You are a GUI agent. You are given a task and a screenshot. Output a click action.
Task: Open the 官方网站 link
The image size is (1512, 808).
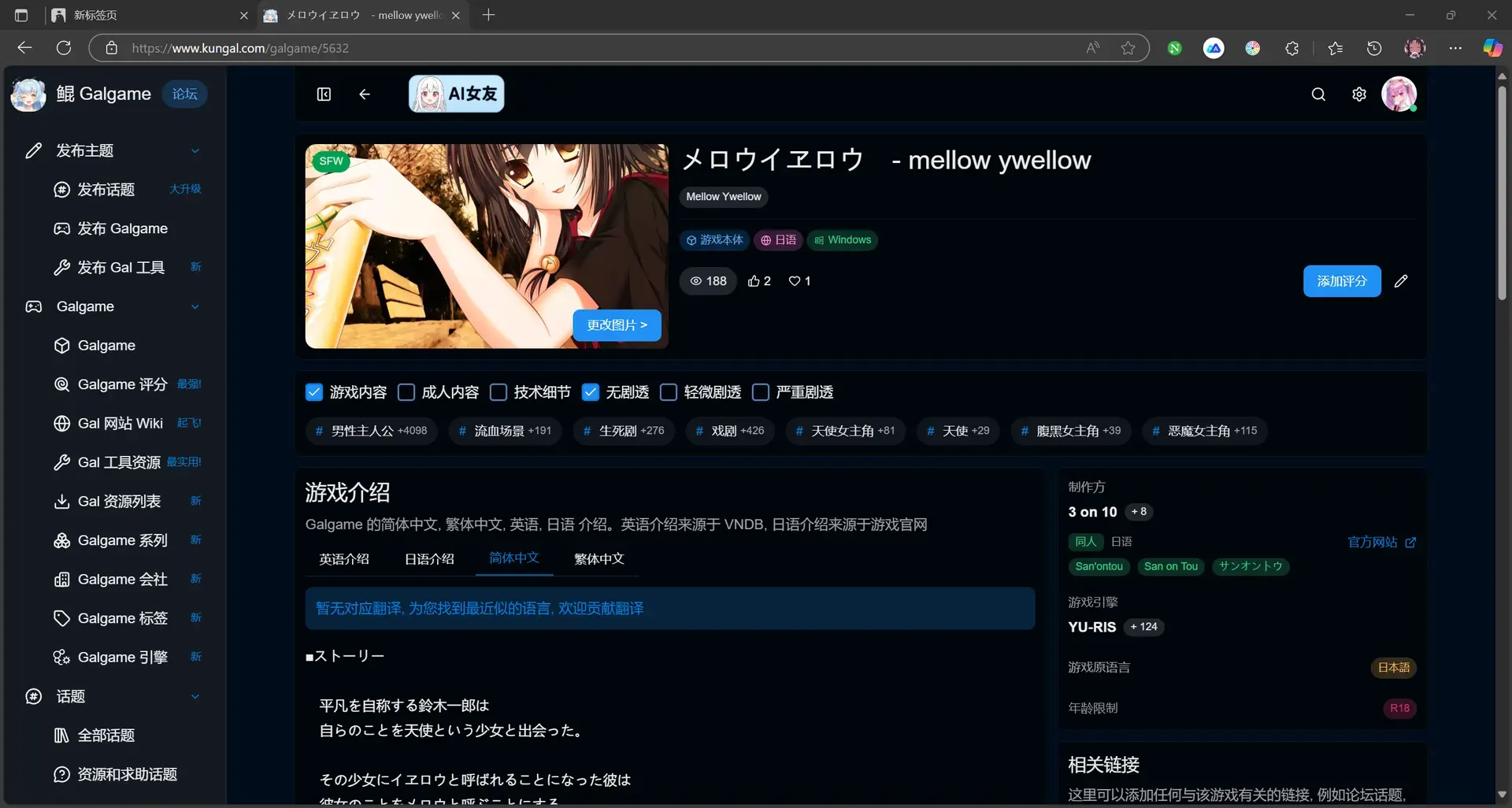(x=1381, y=543)
